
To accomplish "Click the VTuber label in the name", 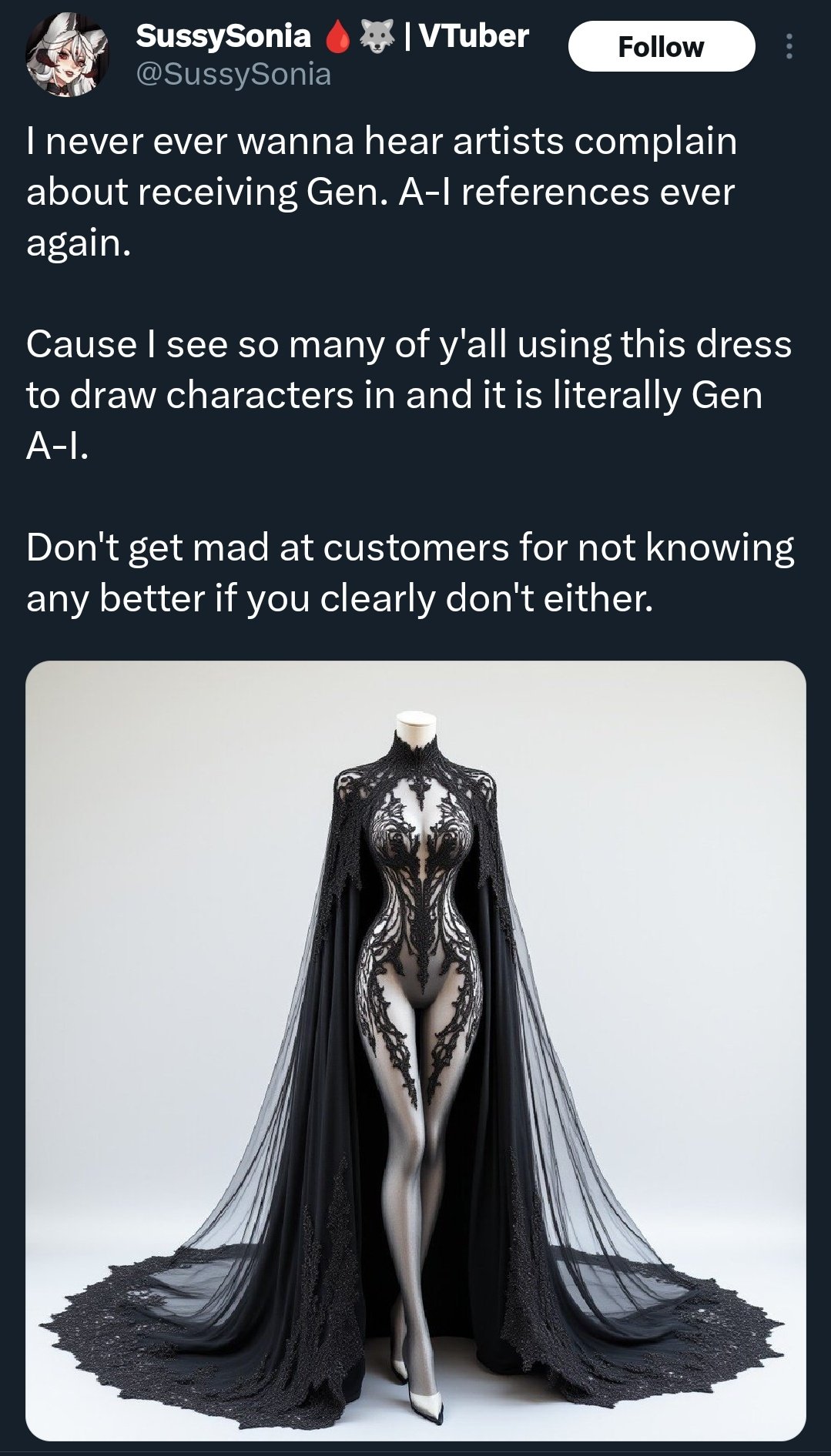I will click(x=474, y=36).
